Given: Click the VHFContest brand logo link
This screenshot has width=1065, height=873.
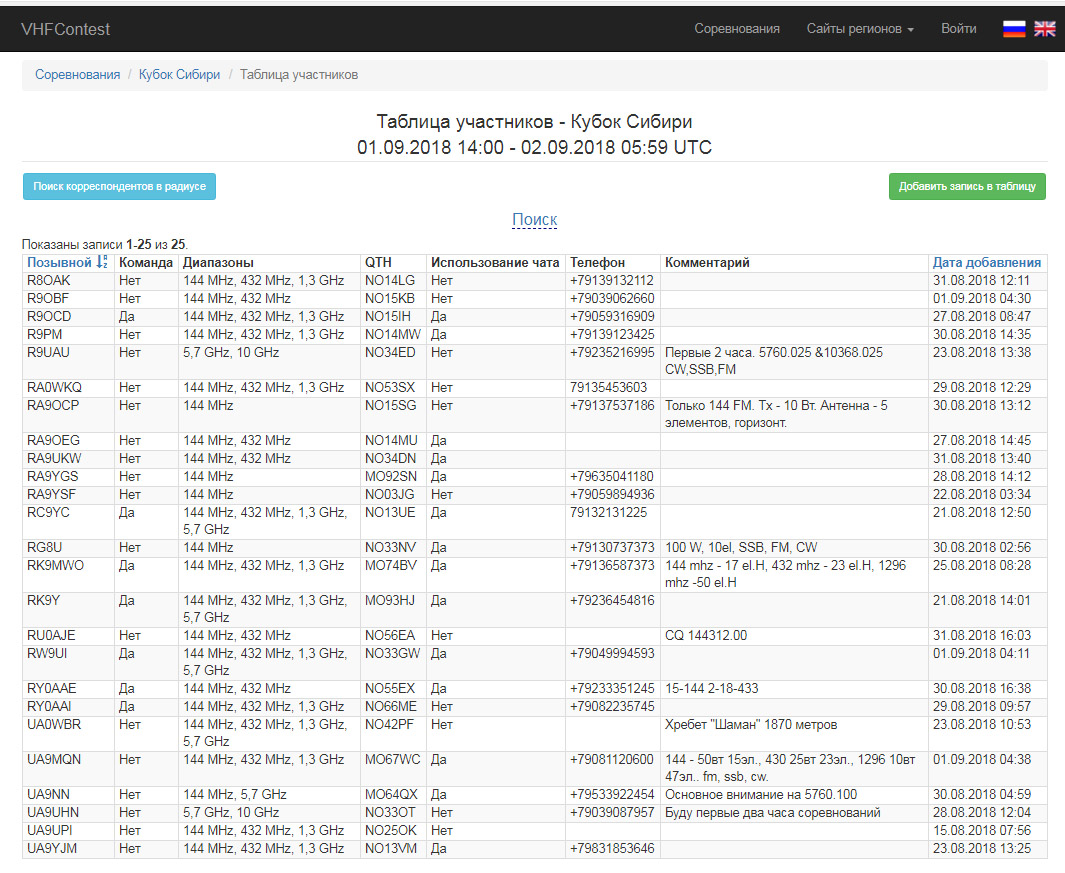Looking at the screenshot, I should 66,29.
